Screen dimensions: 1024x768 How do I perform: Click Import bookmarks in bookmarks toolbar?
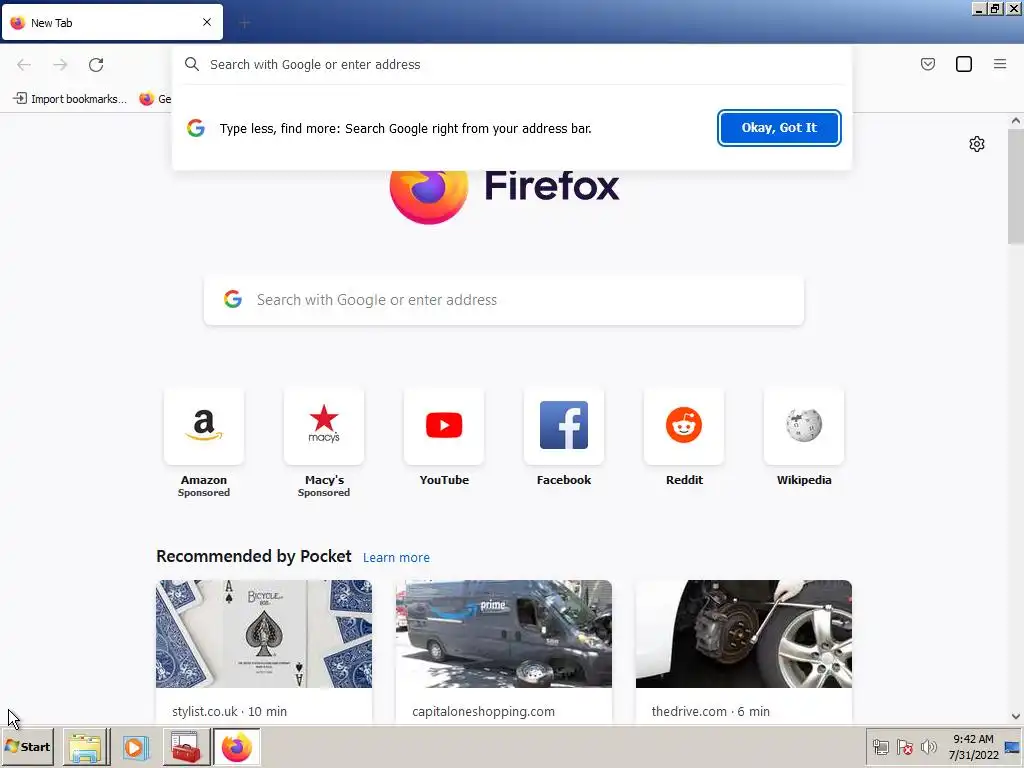click(x=71, y=99)
